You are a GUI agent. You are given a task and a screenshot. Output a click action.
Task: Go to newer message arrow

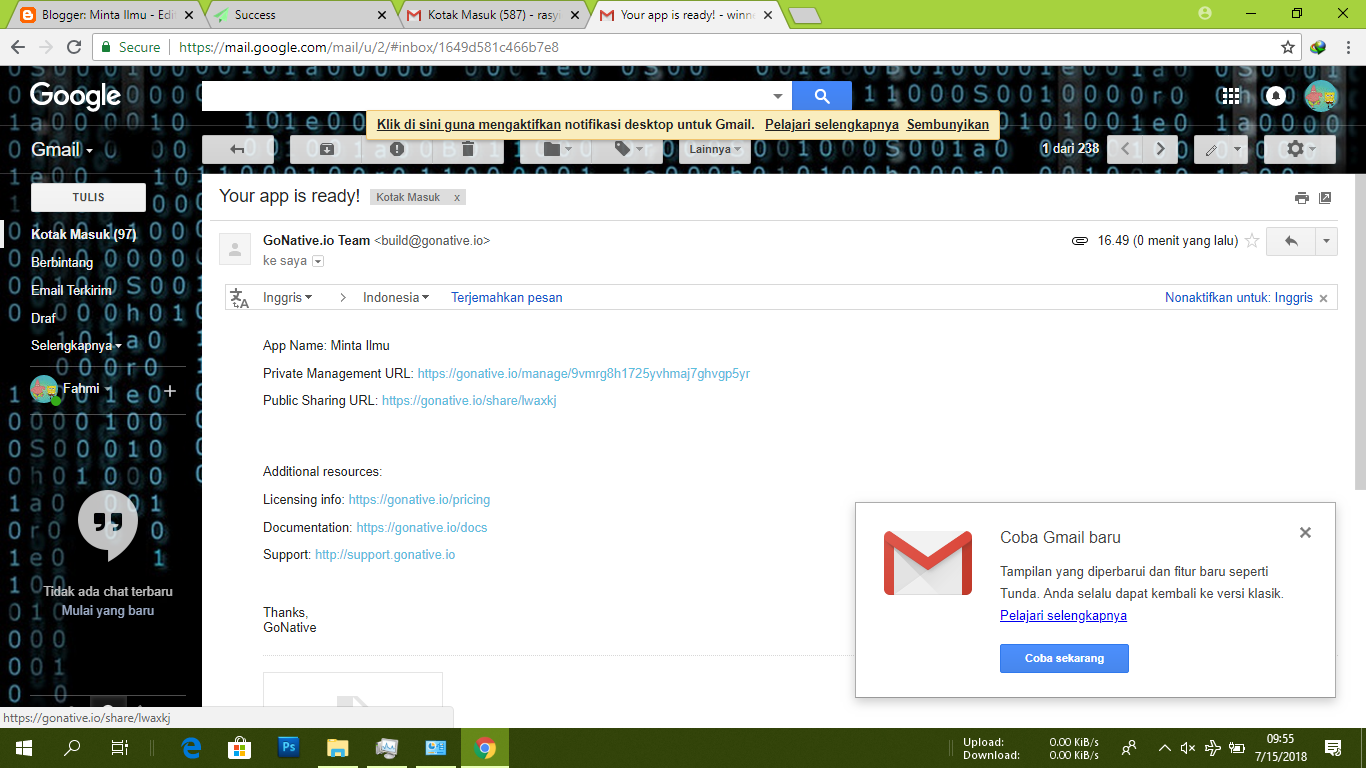[x=1125, y=149]
